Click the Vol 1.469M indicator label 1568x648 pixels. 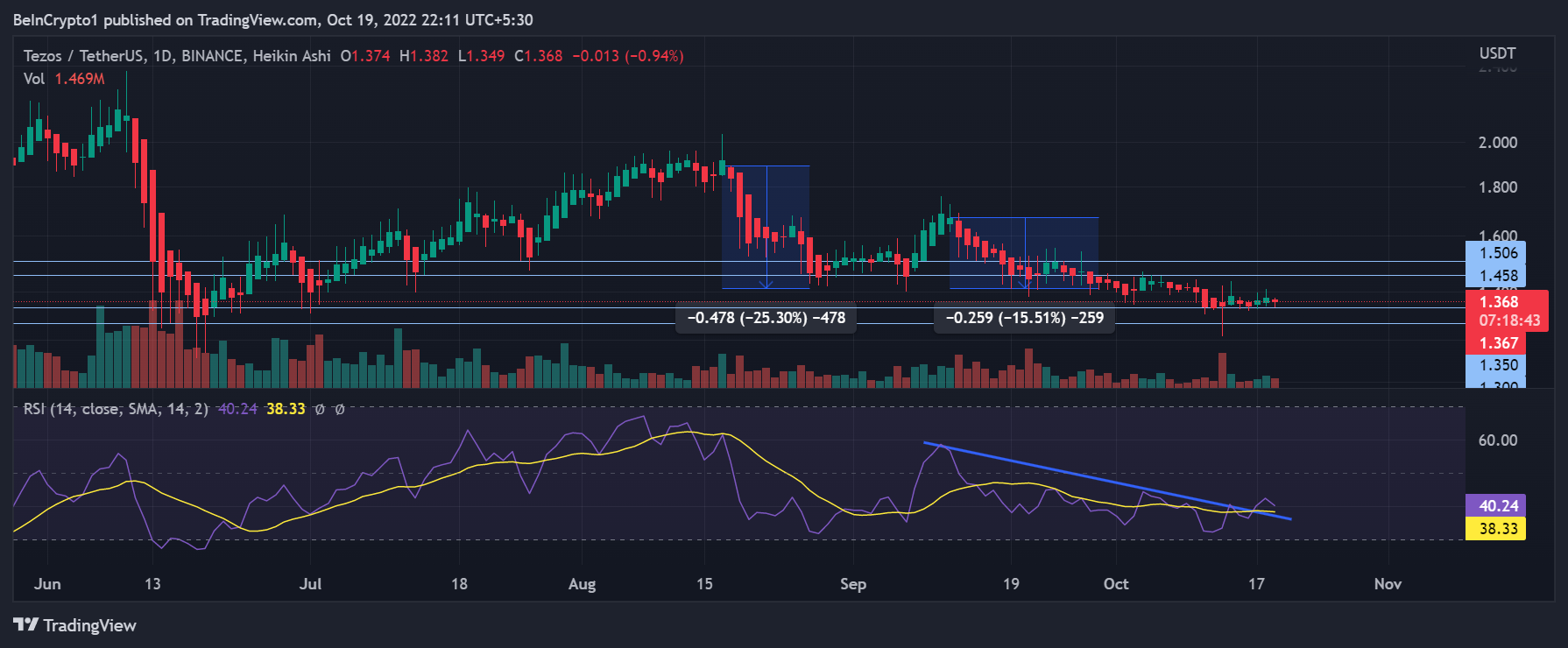64,79
